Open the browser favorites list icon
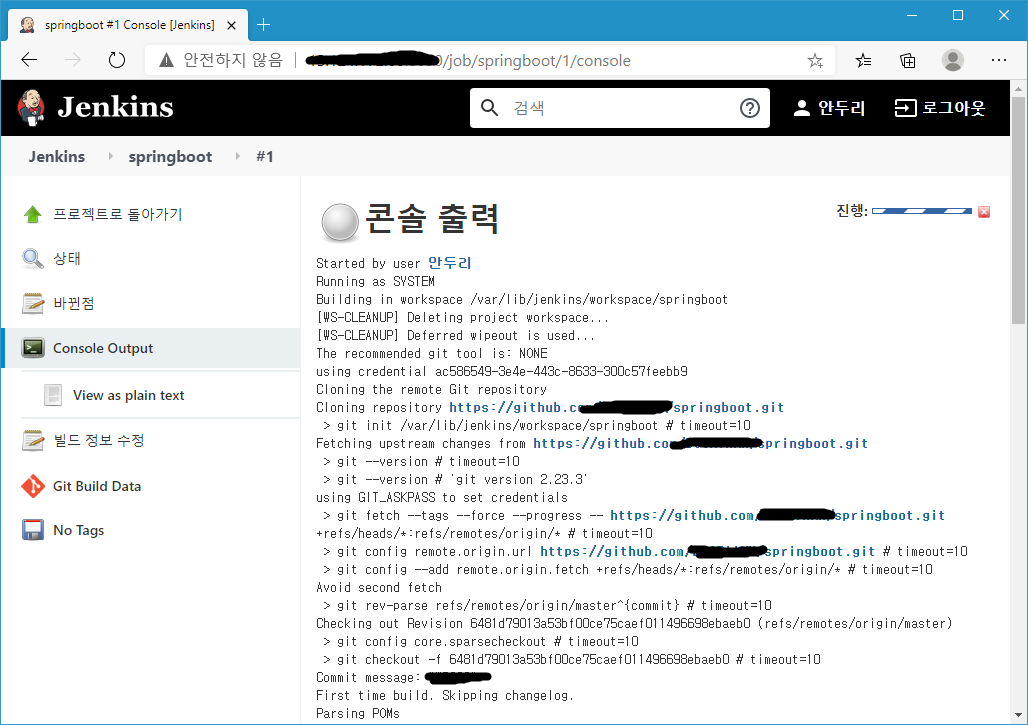The height and width of the screenshot is (725, 1028). pos(863,61)
